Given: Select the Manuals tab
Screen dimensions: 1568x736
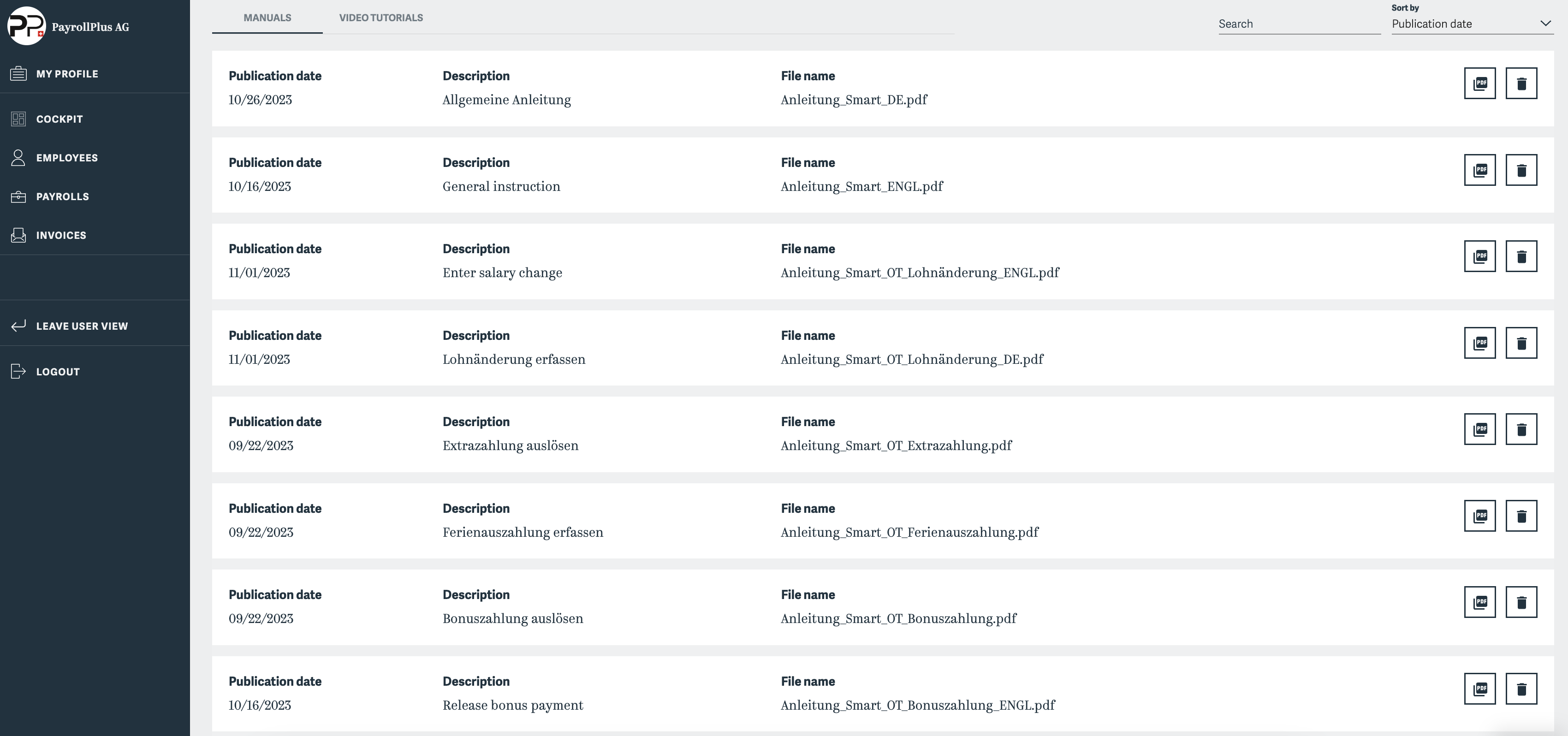Looking at the screenshot, I should tap(267, 18).
